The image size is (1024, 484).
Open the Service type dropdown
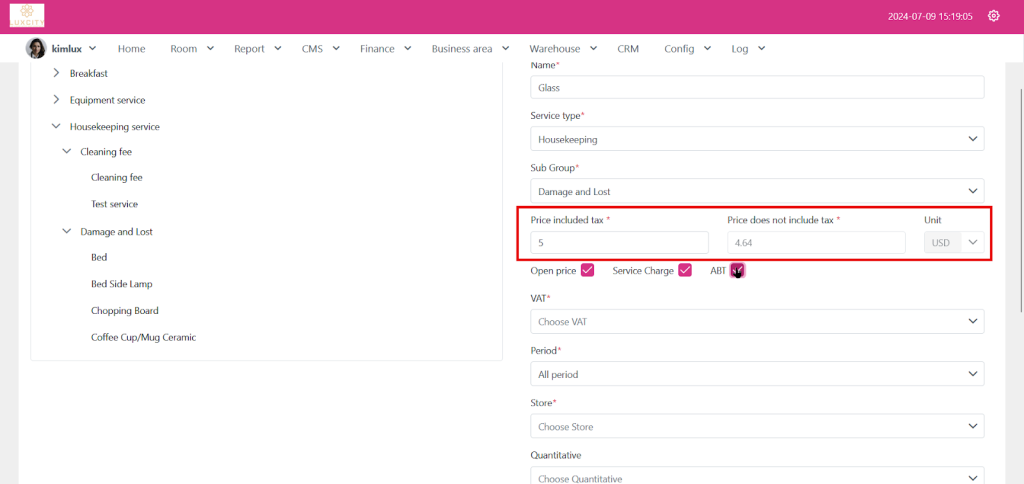click(756, 140)
